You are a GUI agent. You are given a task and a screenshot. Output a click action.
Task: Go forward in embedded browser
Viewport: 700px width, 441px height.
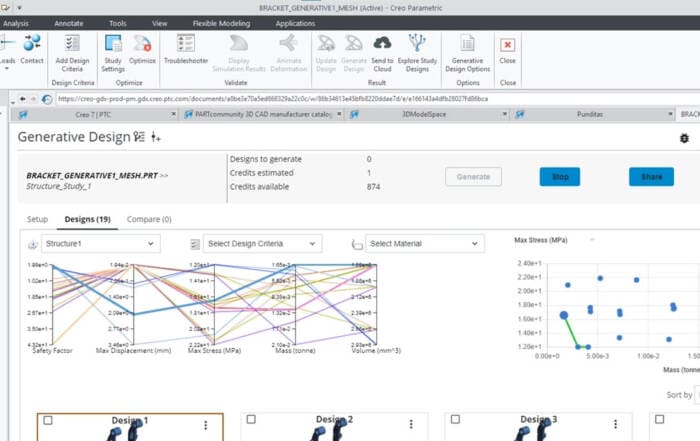pyautogui.click(x=33, y=99)
